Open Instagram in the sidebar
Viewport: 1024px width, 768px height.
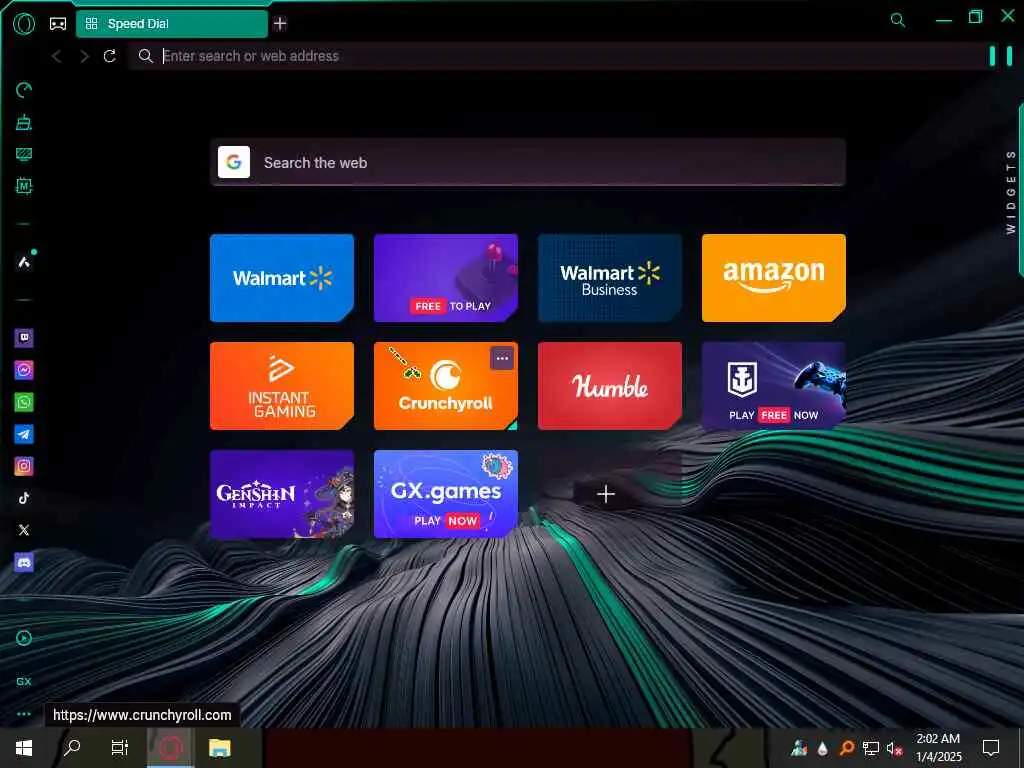[x=24, y=466]
